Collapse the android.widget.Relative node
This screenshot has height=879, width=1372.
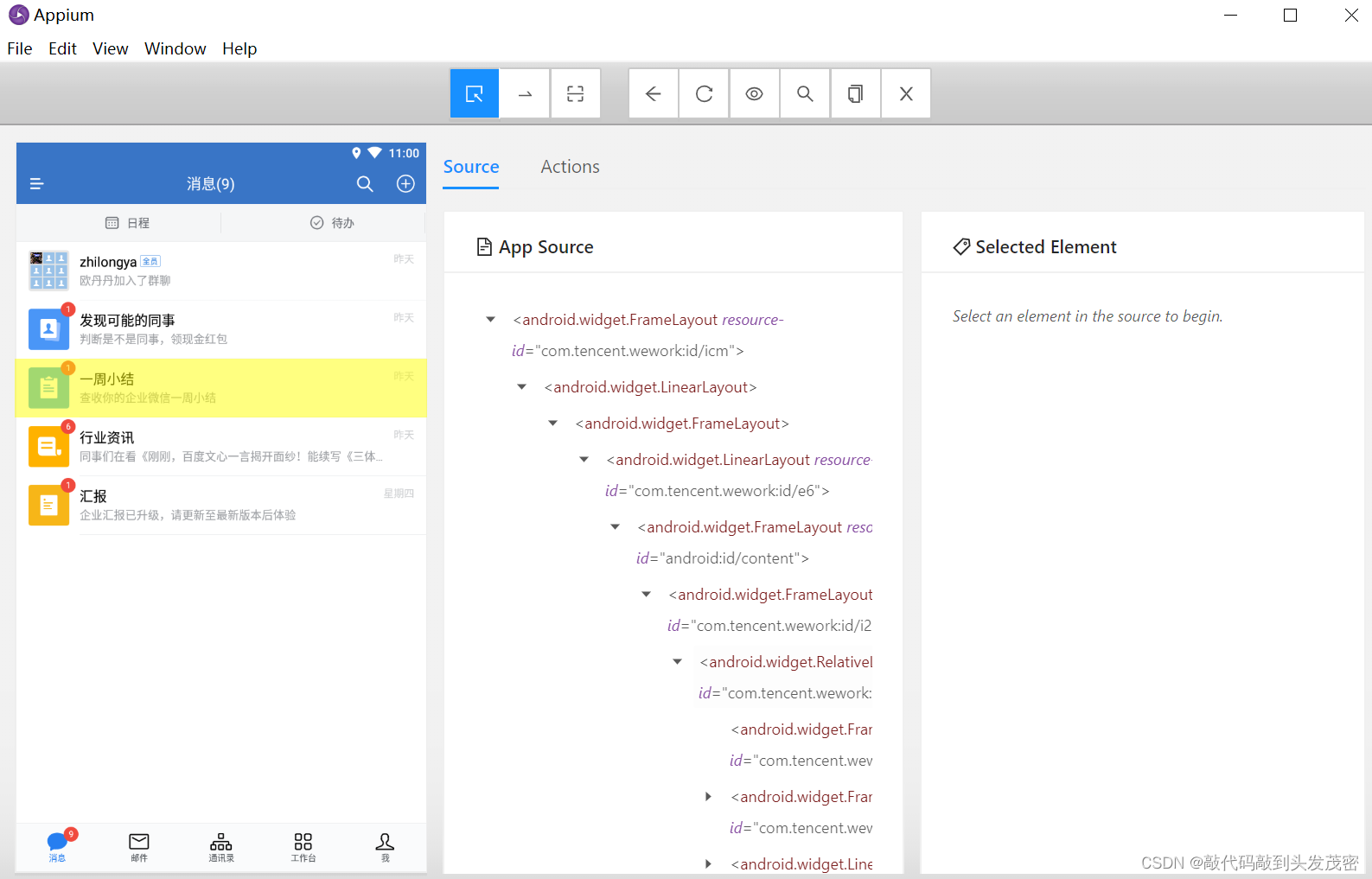pos(678,662)
